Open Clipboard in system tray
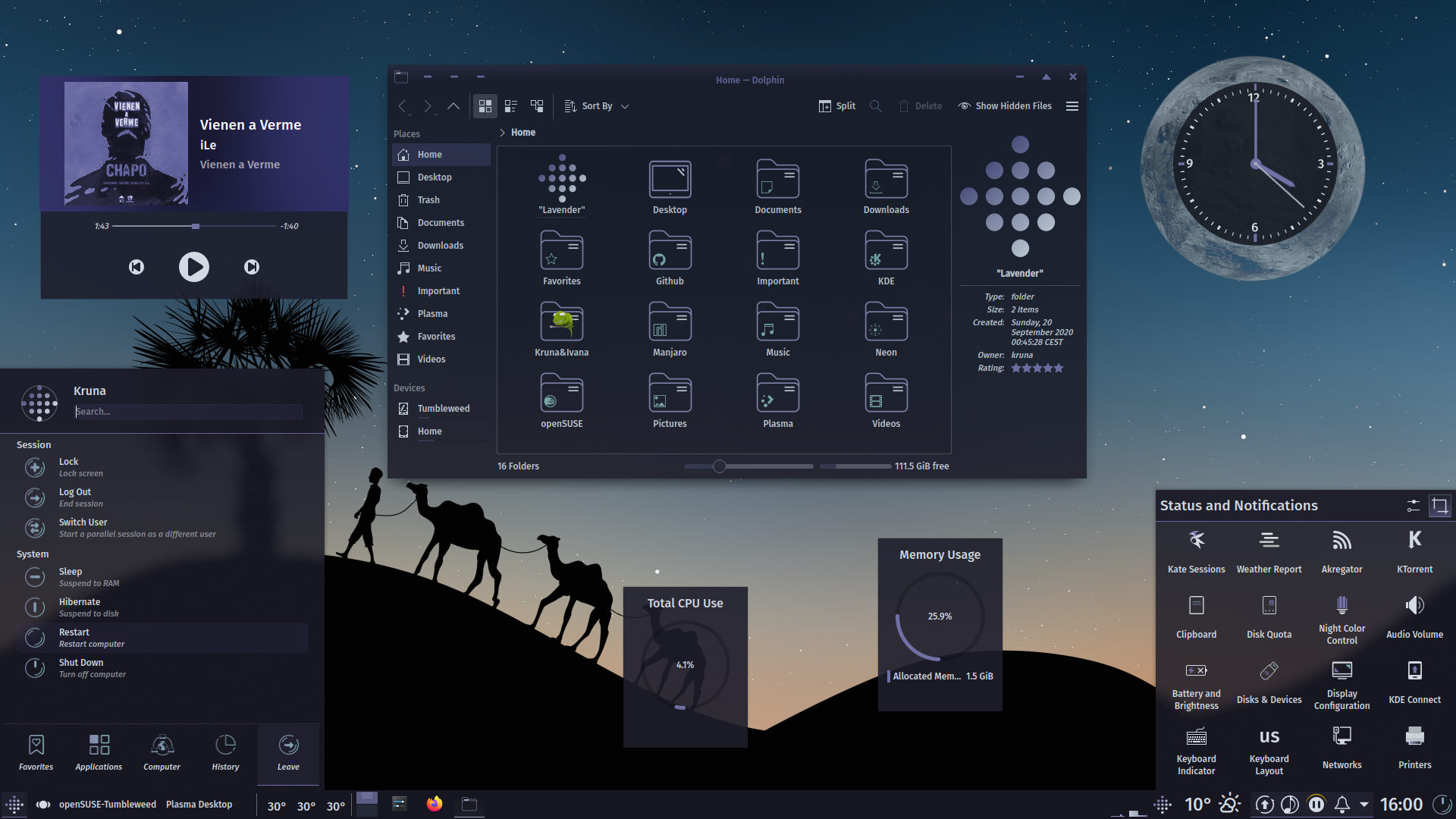The image size is (1456, 819). pyautogui.click(x=1196, y=617)
